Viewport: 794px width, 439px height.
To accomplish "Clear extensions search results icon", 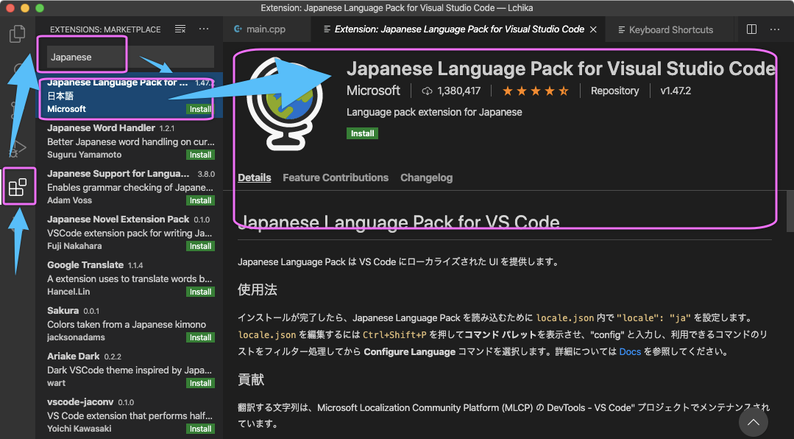I will [180, 30].
